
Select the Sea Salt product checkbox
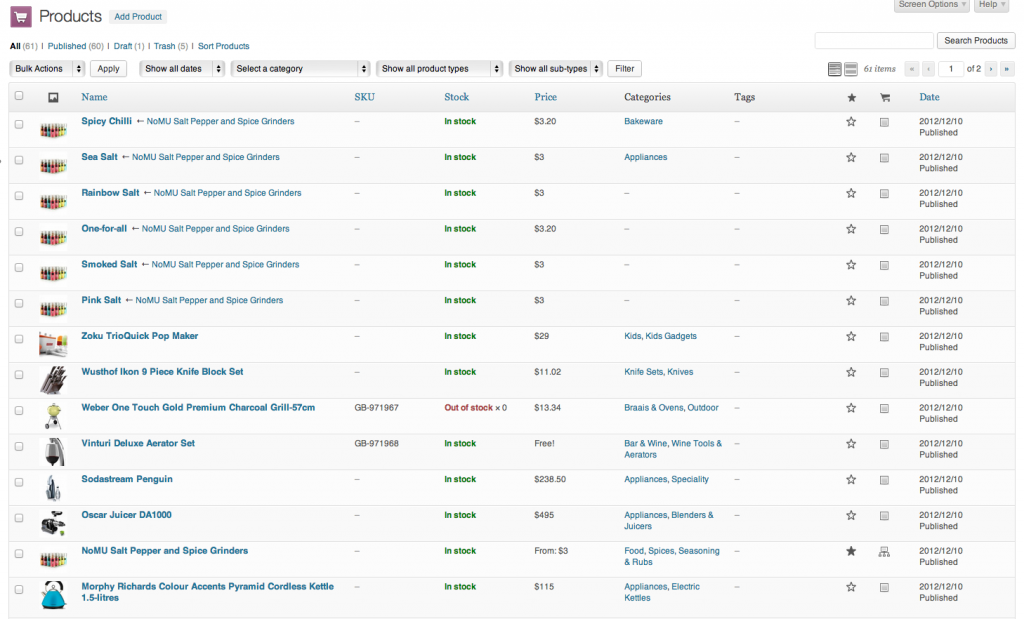(x=19, y=160)
